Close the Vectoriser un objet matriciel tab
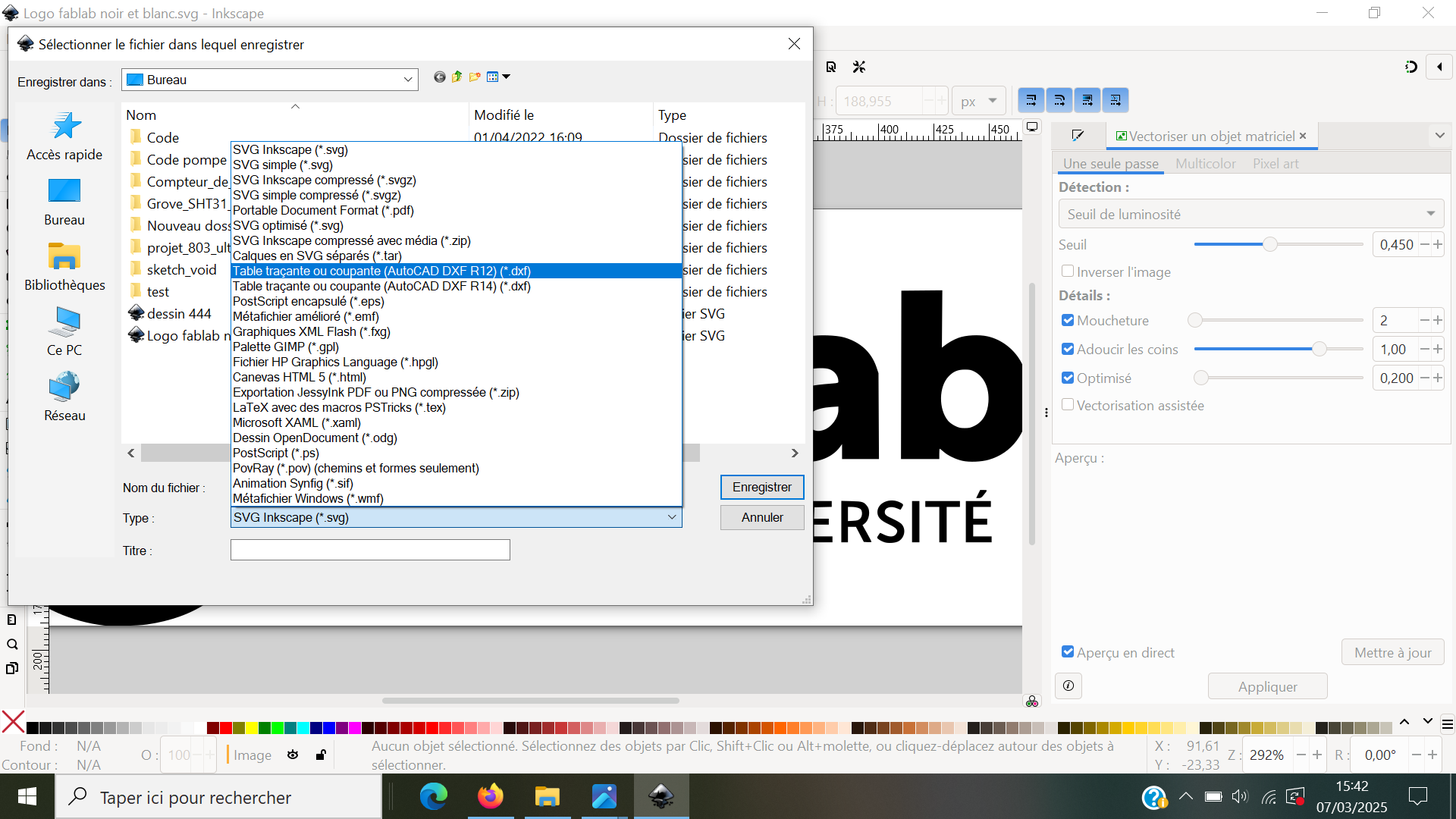Screen dimensions: 1456x819 [x=1303, y=136]
